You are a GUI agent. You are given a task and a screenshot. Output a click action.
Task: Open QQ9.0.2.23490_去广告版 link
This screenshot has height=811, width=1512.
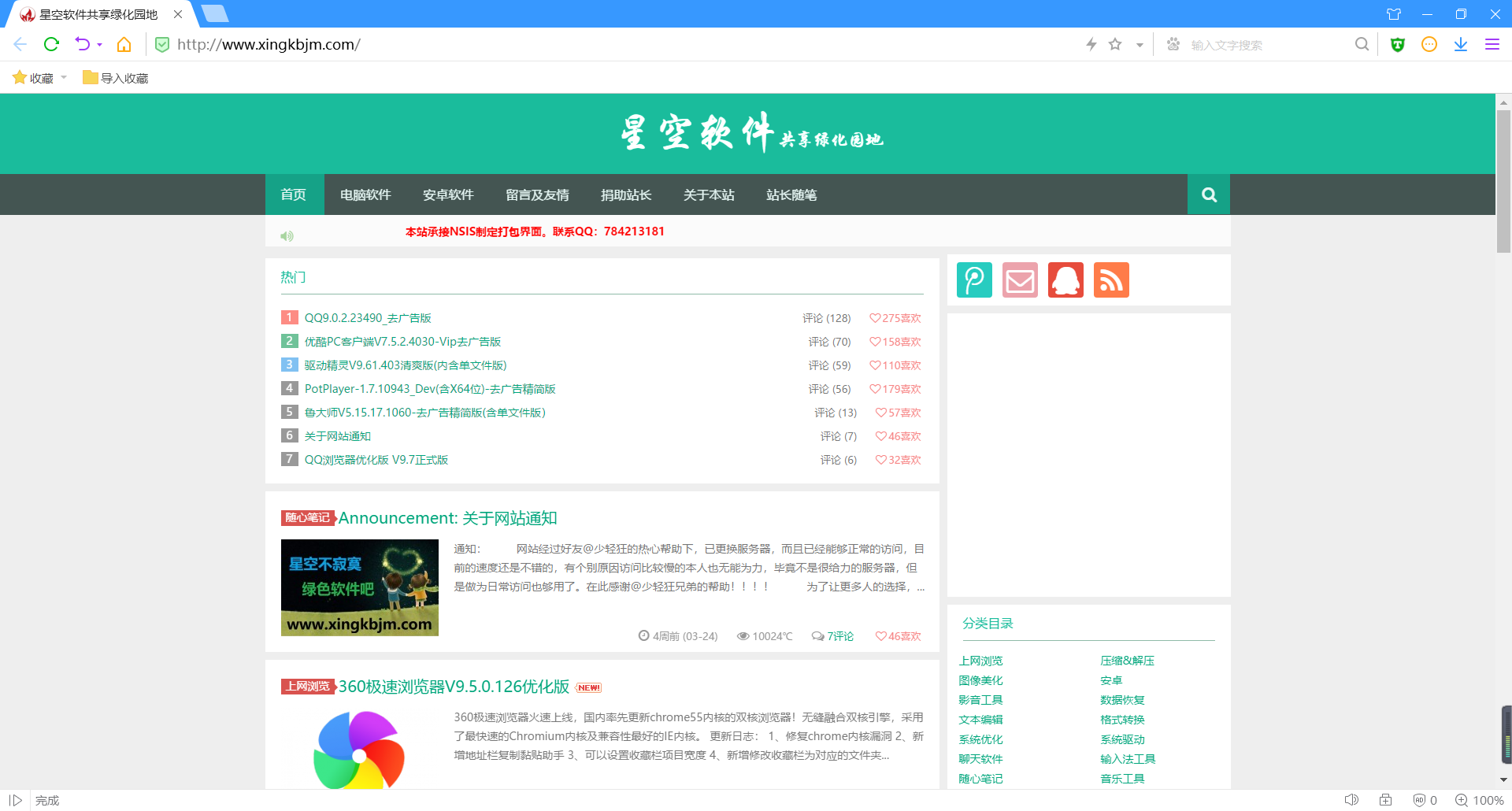click(368, 318)
